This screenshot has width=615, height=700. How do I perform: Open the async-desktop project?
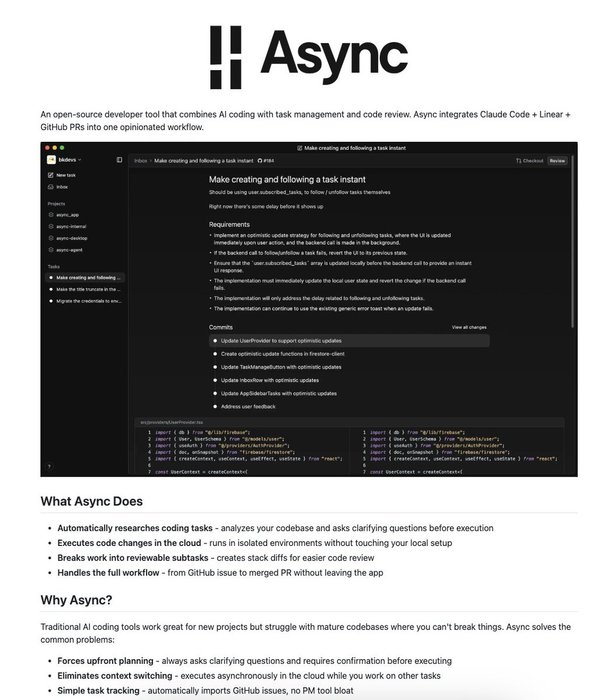68,238
